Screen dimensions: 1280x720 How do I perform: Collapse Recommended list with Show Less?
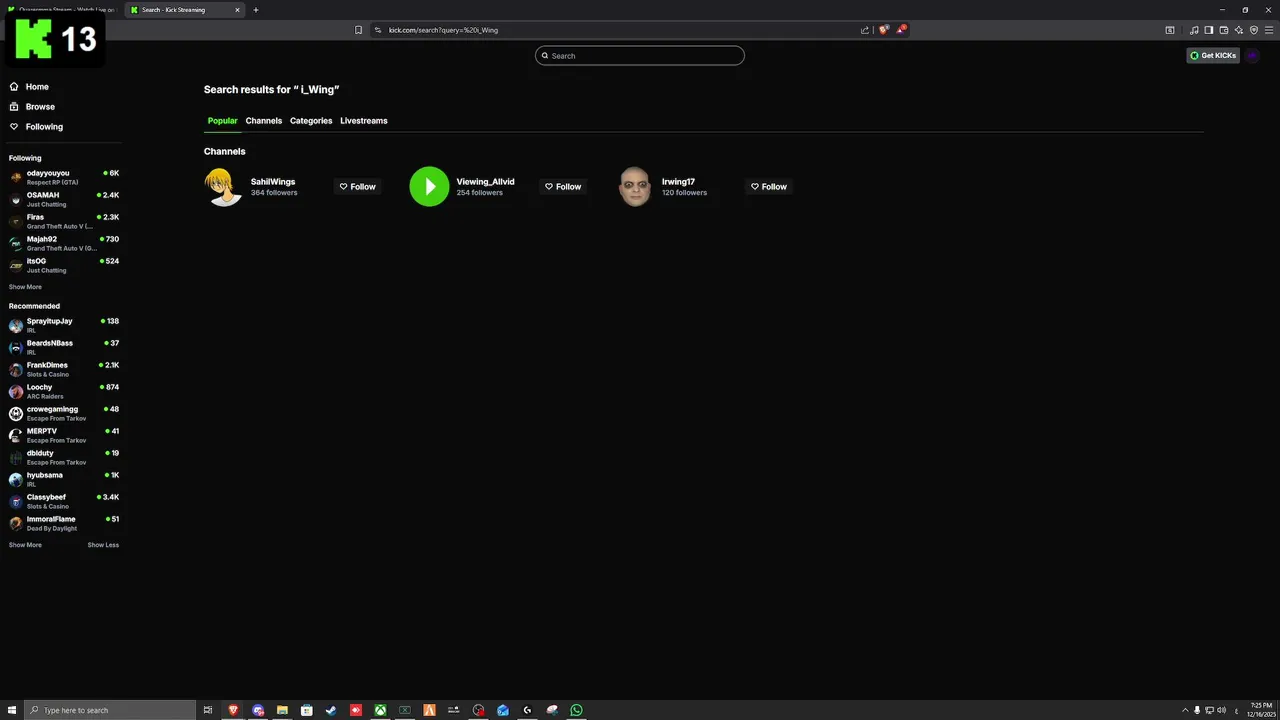103,545
